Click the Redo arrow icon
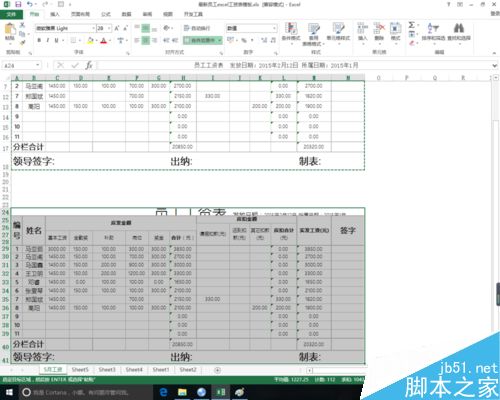 pos(45,5)
